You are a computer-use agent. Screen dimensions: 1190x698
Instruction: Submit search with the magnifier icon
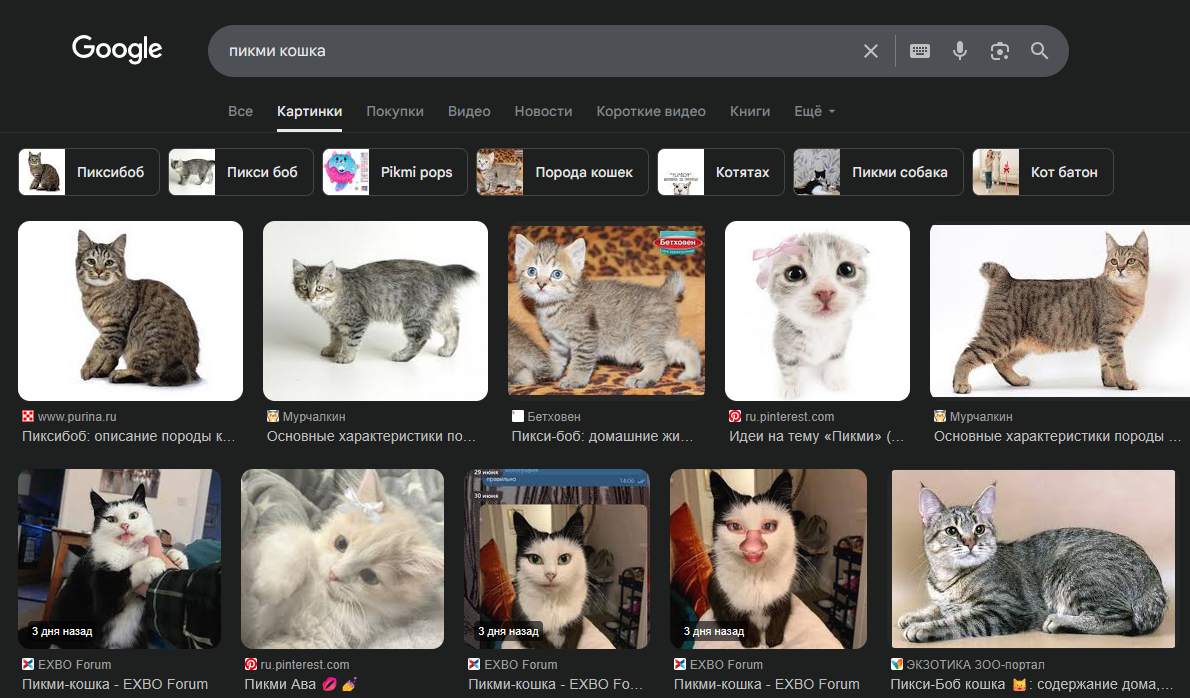tap(1040, 51)
